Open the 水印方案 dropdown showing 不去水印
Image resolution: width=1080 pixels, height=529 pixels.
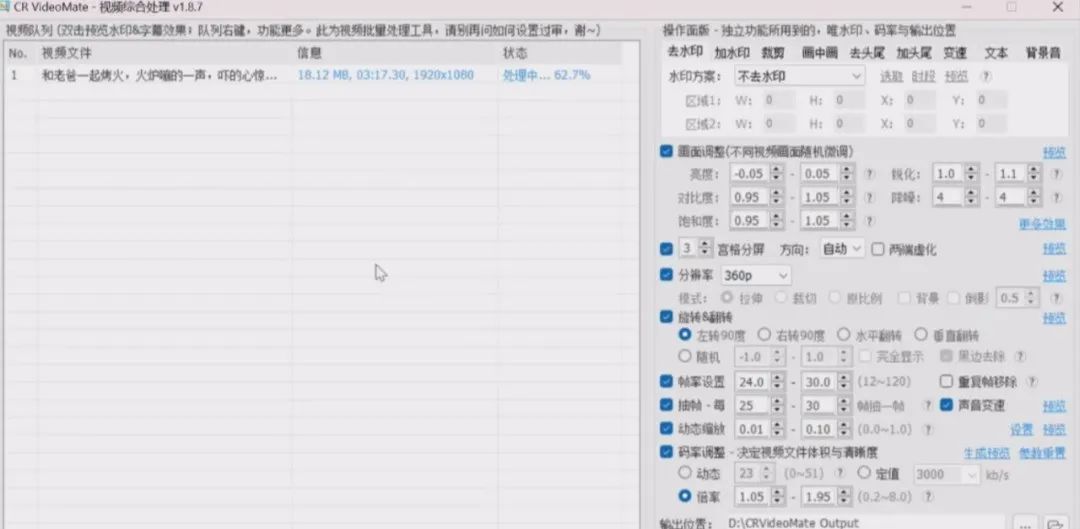799,76
